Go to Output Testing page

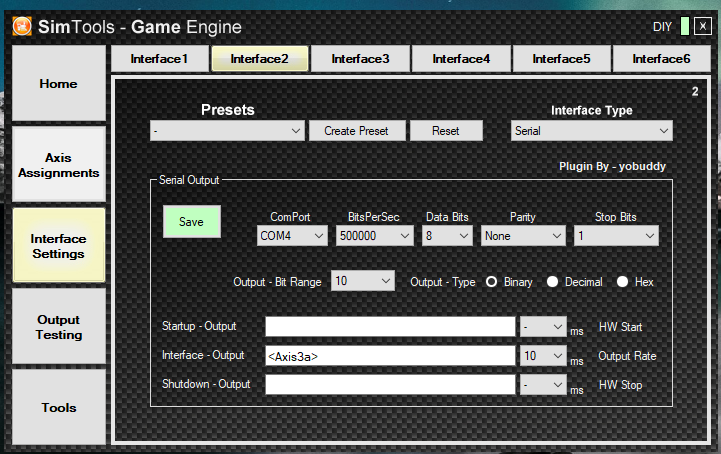click(x=59, y=327)
